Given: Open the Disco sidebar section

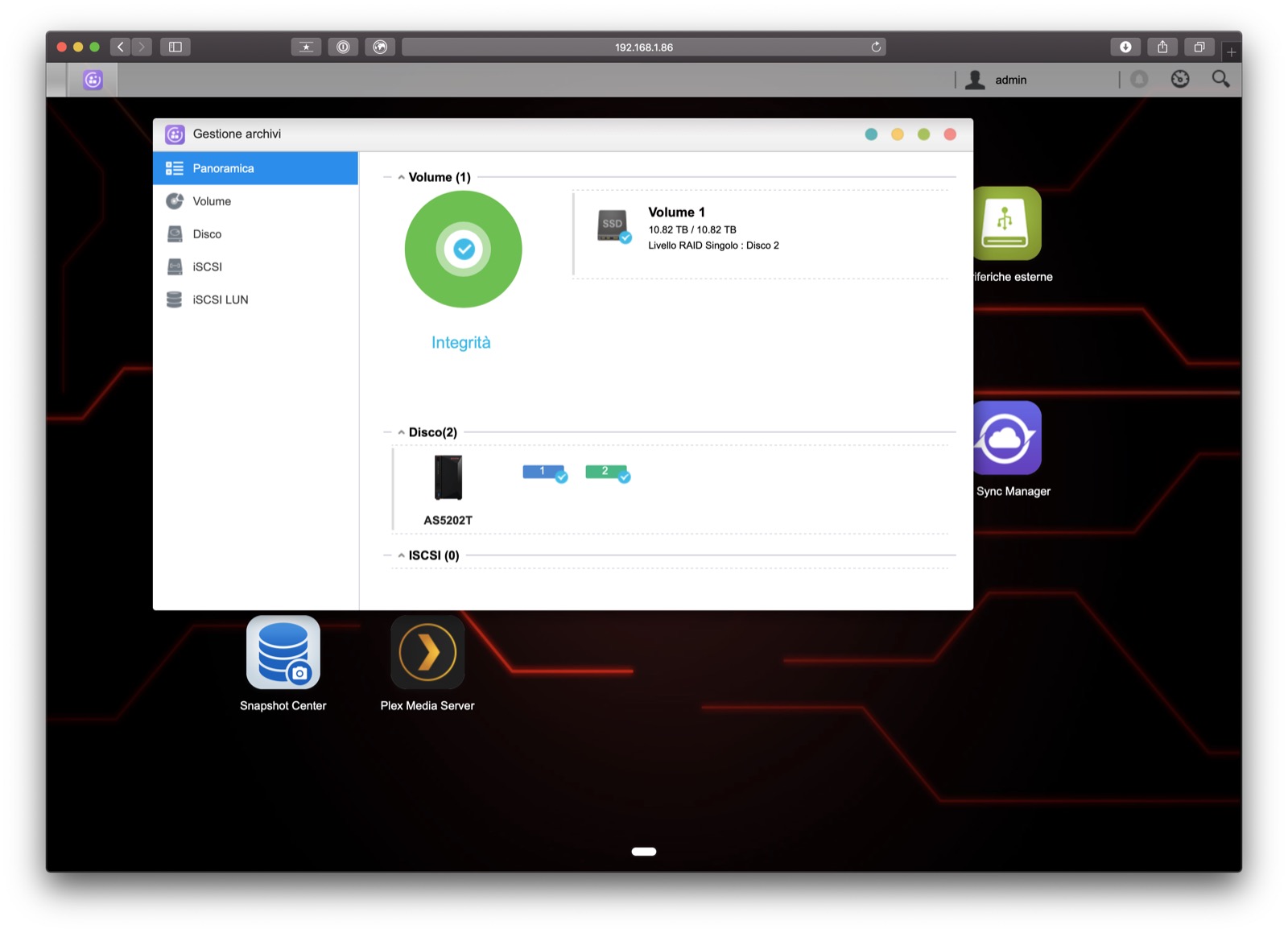Looking at the screenshot, I should 255,234.
